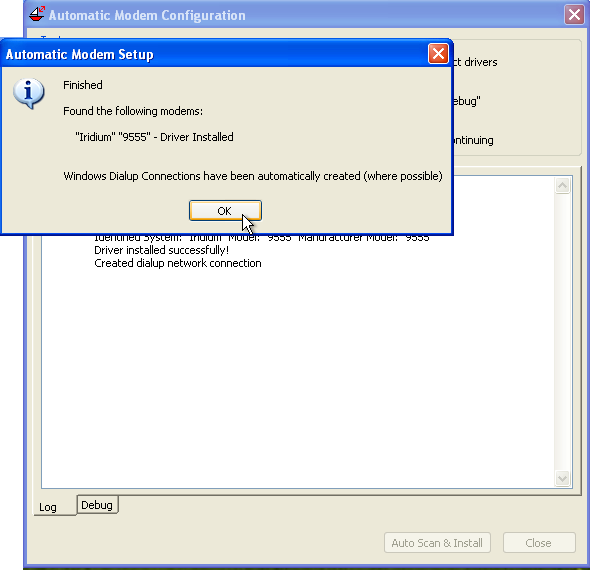This screenshot has height=570, width=590.
Task: Switch to the Debug tab
Action: coord(97,505)
